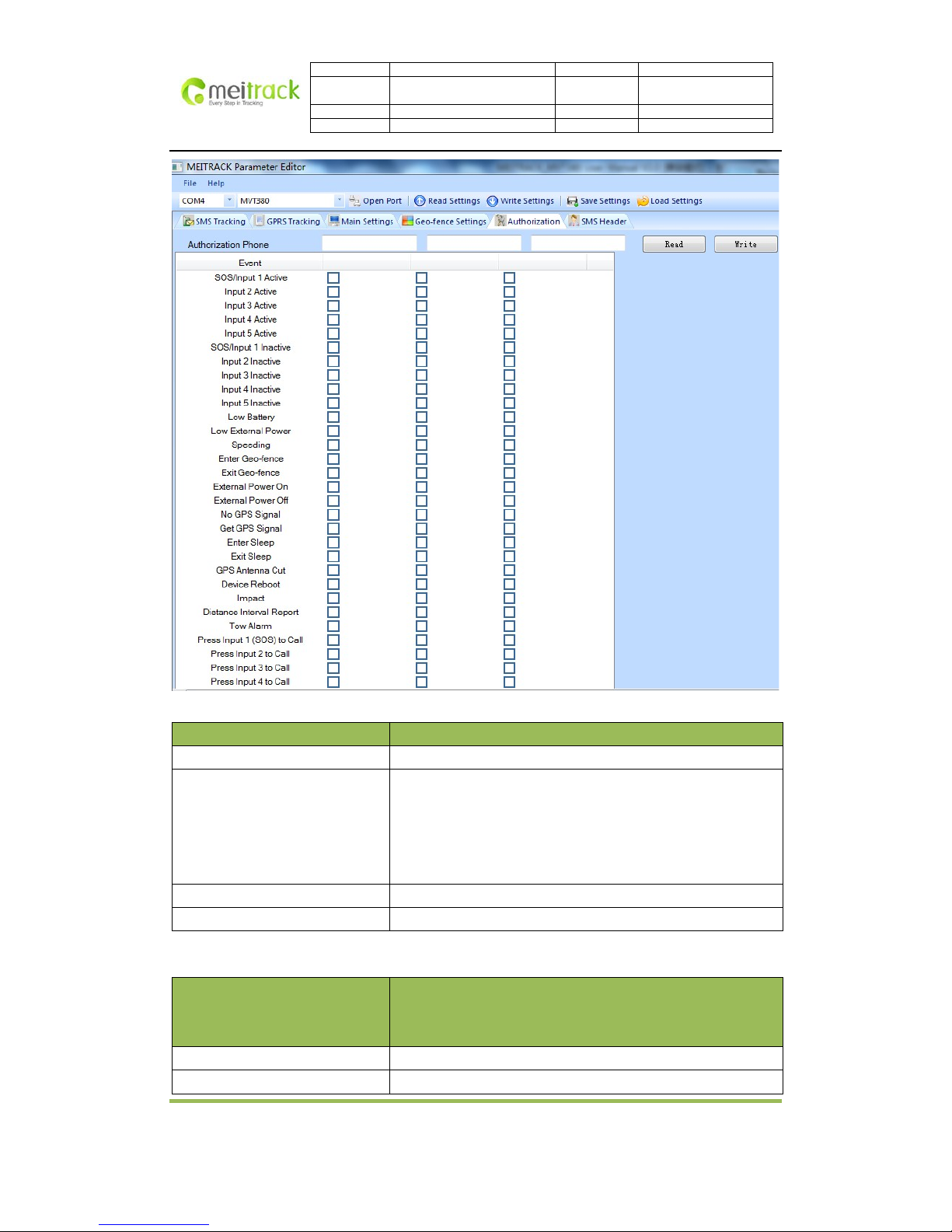Click the Read button

click(674, 244)
